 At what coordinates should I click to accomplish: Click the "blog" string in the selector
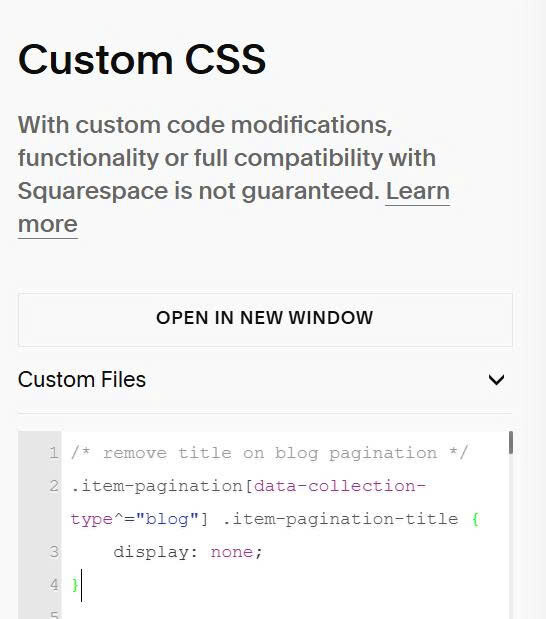(x=167, y=519)
